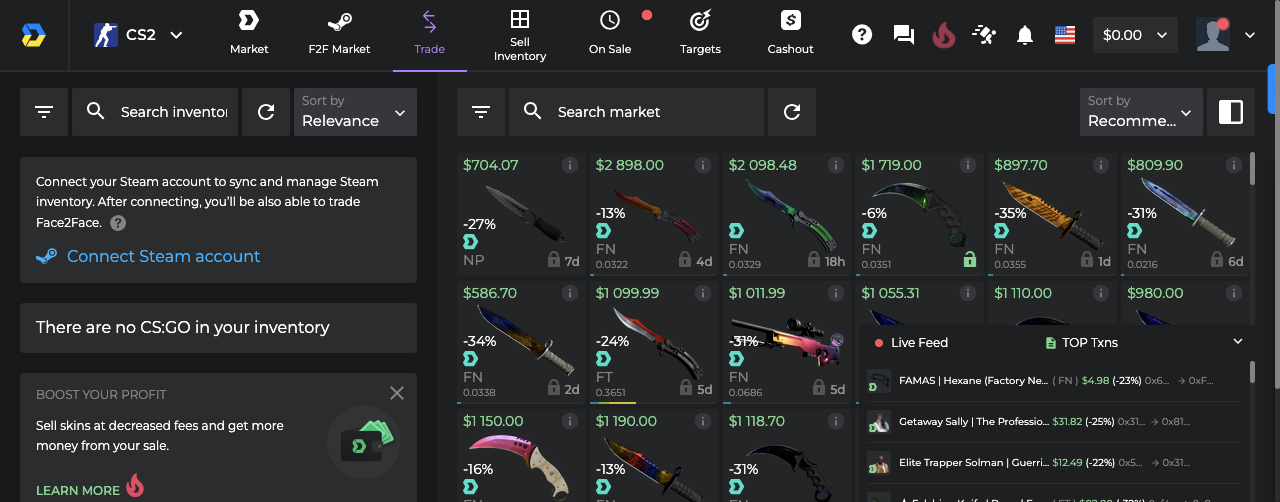This screenshot has height=502, width=1280.
Task: Open the inventory filters icon
Action: (44, 112)
